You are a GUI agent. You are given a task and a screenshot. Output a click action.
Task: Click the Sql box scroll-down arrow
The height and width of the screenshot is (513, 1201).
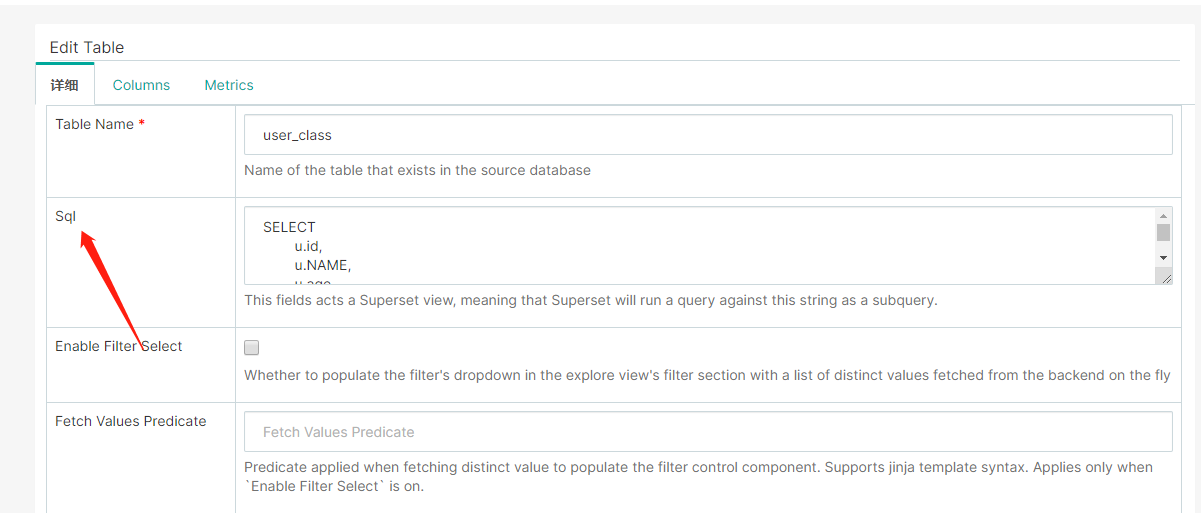coord(1163,258)
